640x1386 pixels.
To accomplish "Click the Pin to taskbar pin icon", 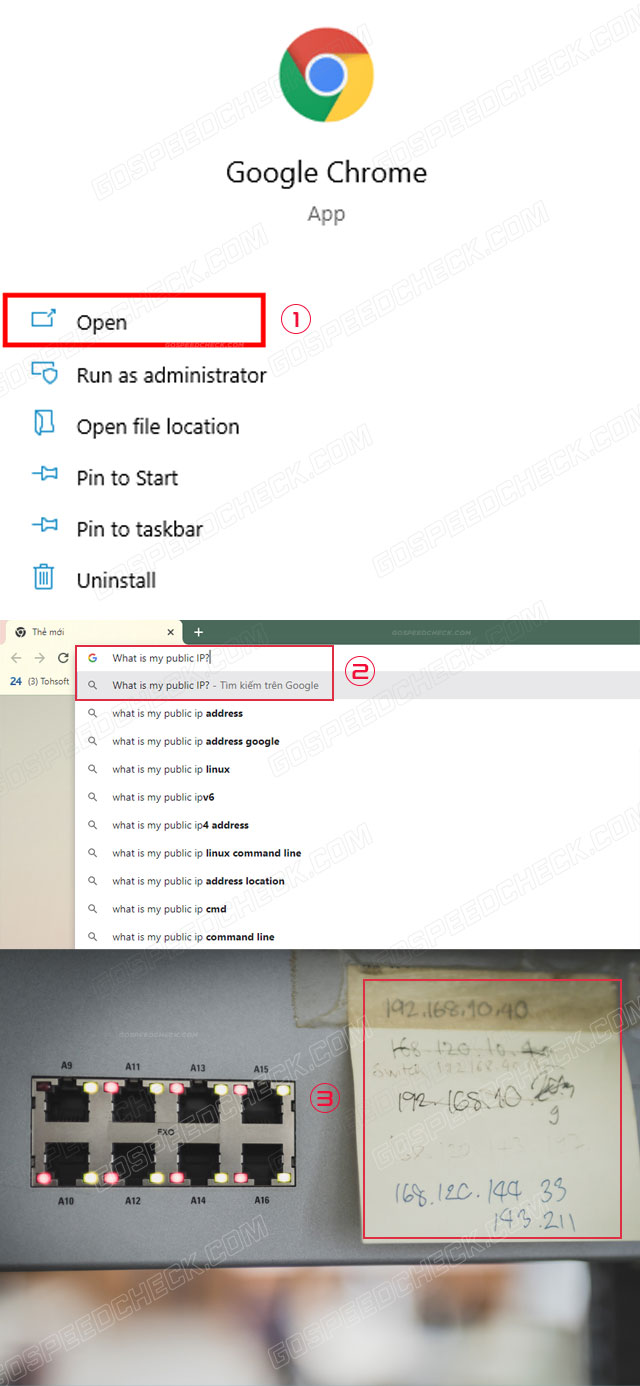I will [x=44, y=526].
